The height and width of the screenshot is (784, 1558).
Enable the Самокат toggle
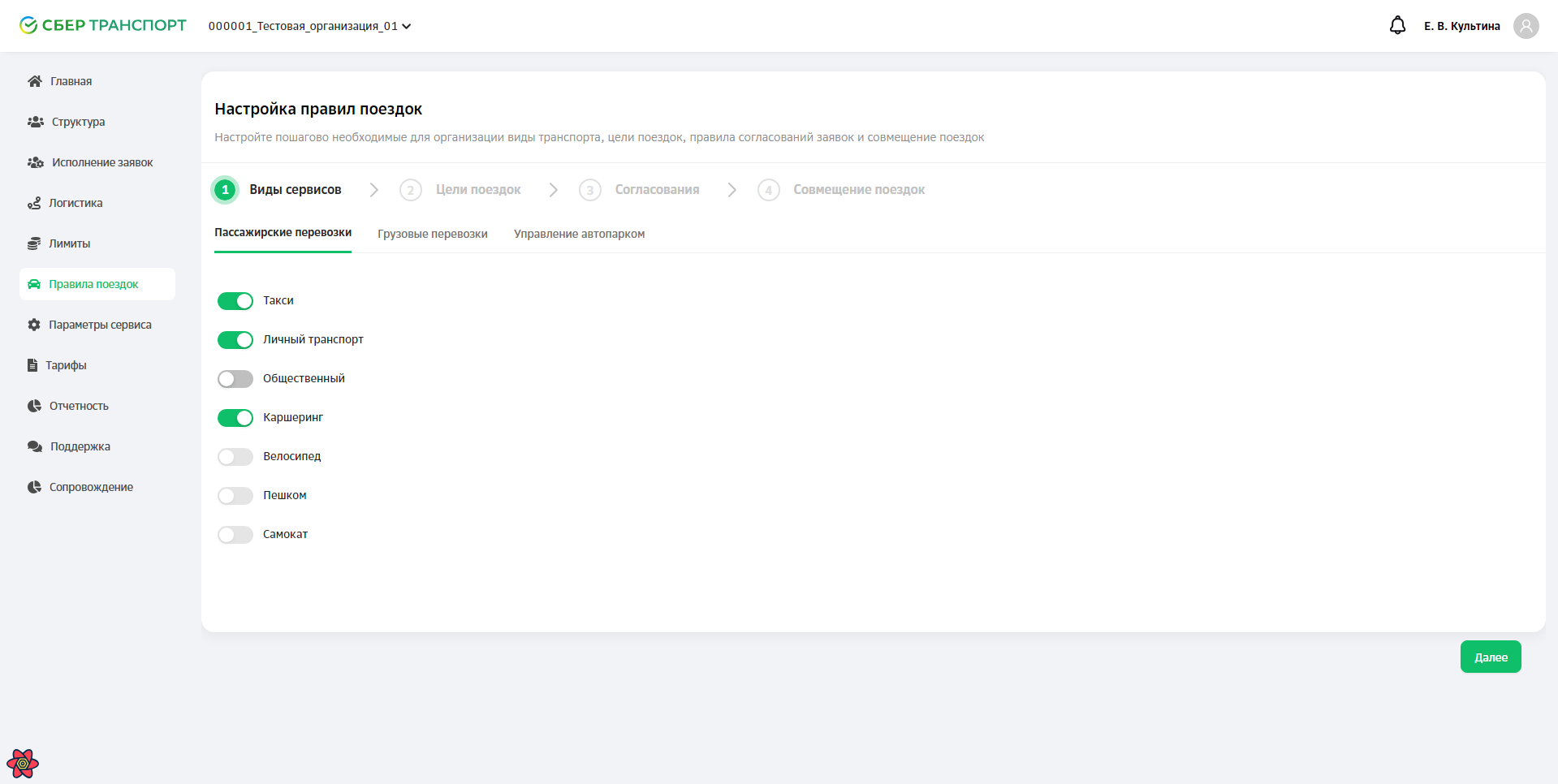(235, 535)
